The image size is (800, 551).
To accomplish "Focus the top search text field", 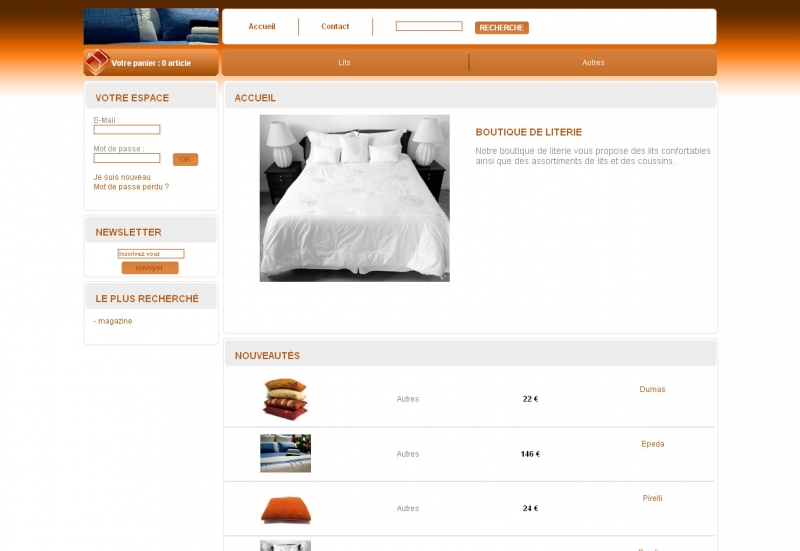I will (x=429, y=26).
